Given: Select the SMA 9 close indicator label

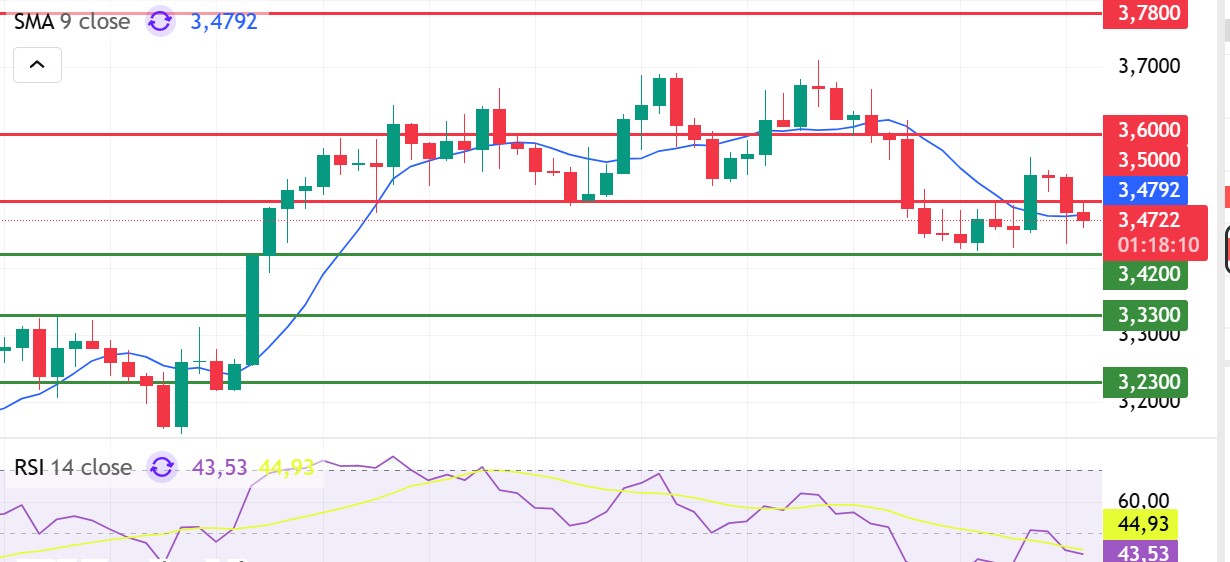Looking at the screenshot, I should [x=72, y=21].
